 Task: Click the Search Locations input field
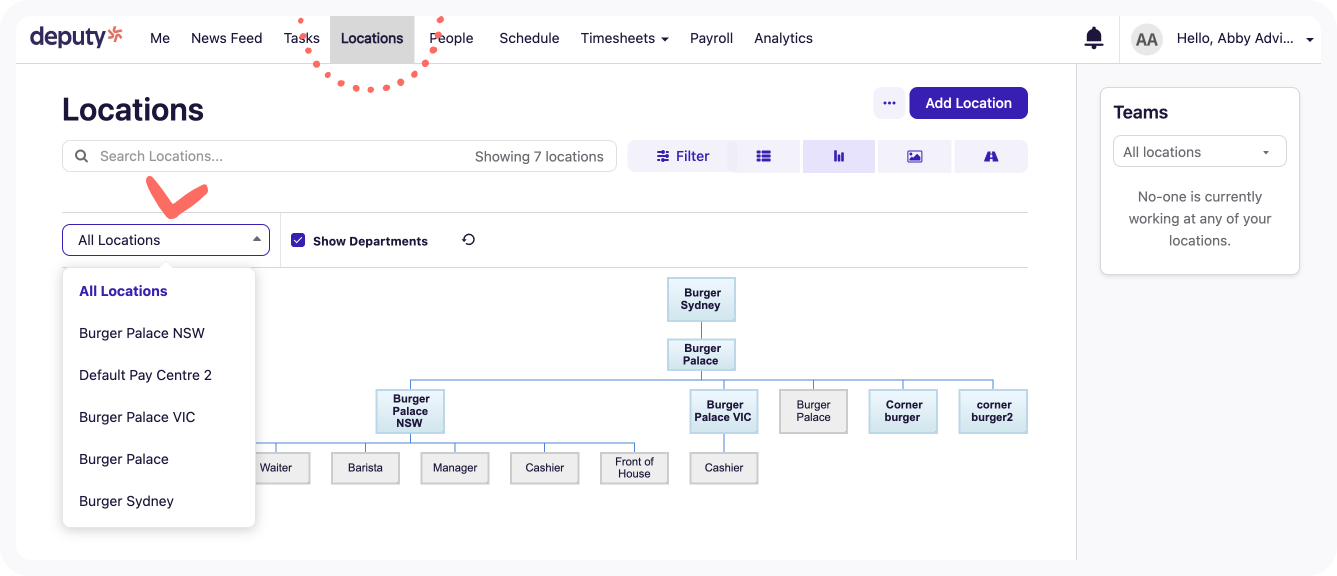[x=280, y=156]
